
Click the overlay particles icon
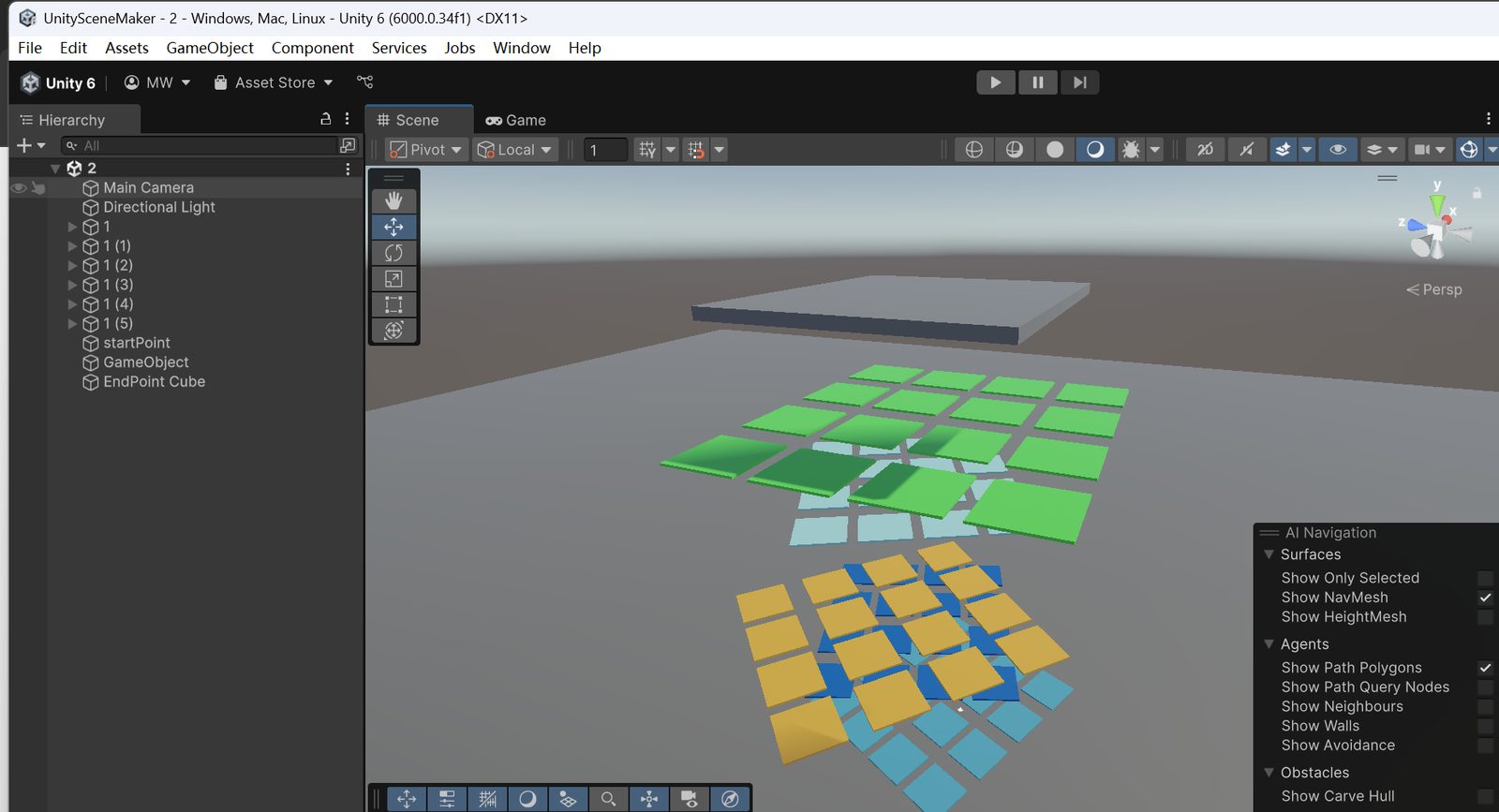tap(648, 799)
